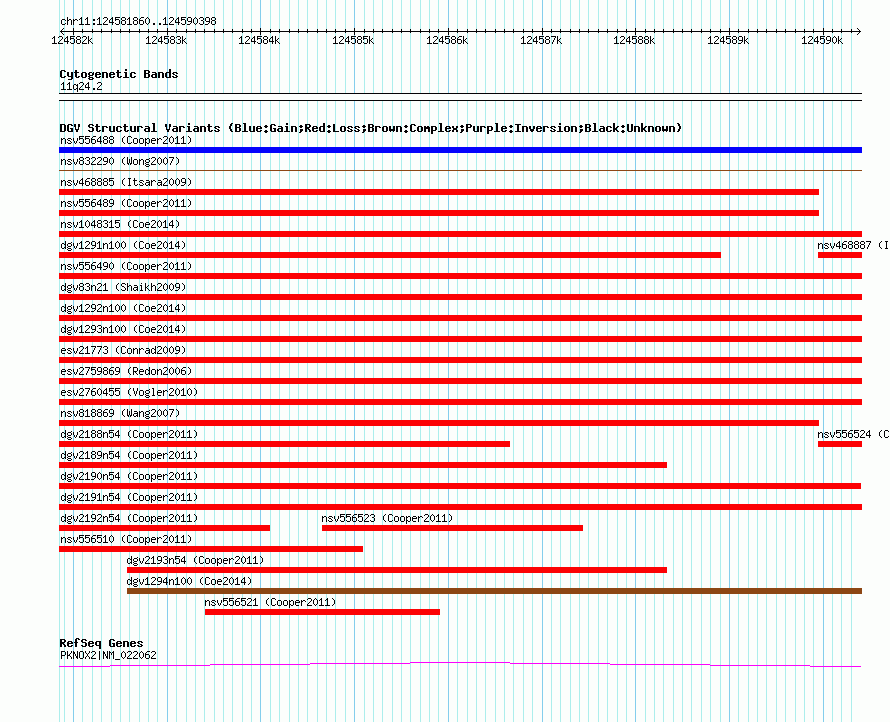Click the red bar under nsv556521

[x=322, y=612]
